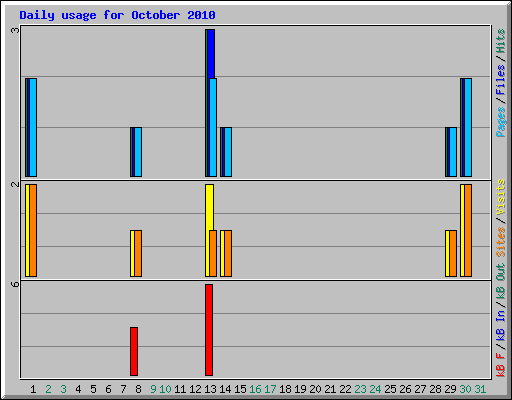Click x-axis day label '31'
Image resolution: width=512 pixels, height=400 pixels.
(480, 389)
